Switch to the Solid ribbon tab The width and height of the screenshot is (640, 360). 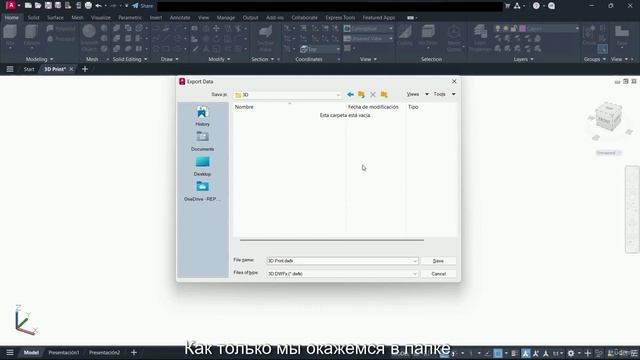33,18
